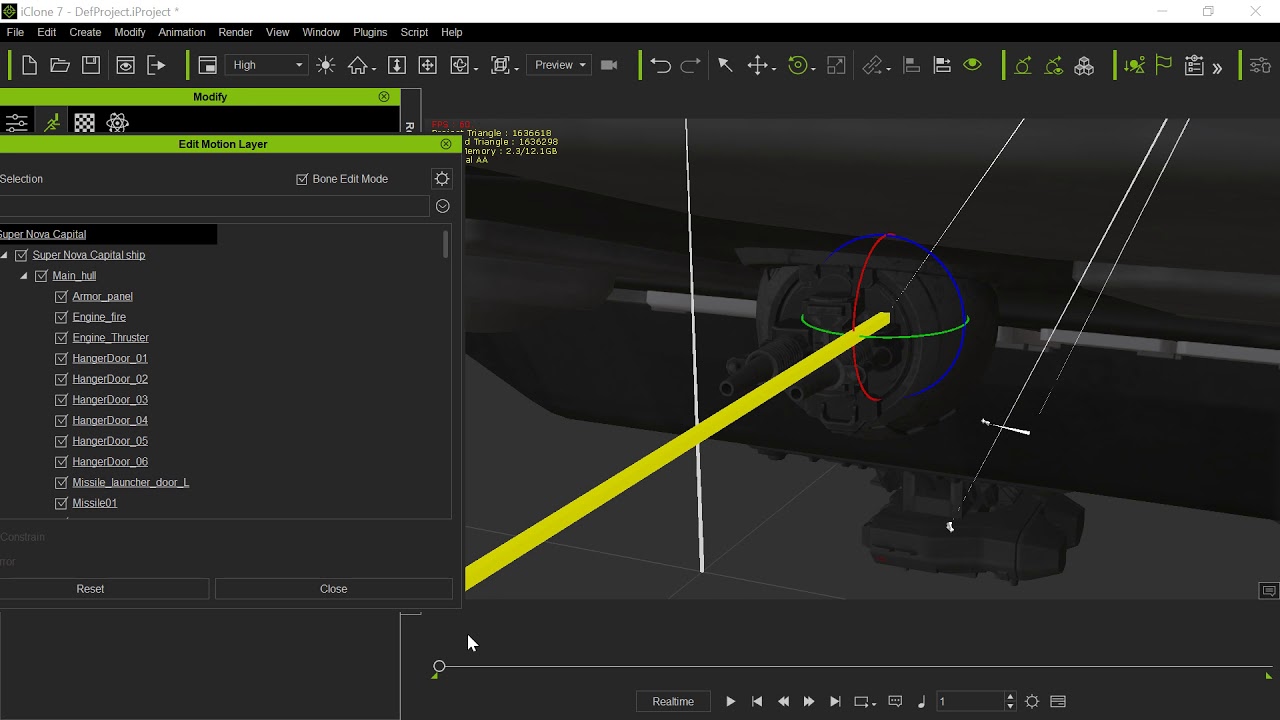Save project with floppy disk icon
The image size is (1280, 720).
click(91, 65)
